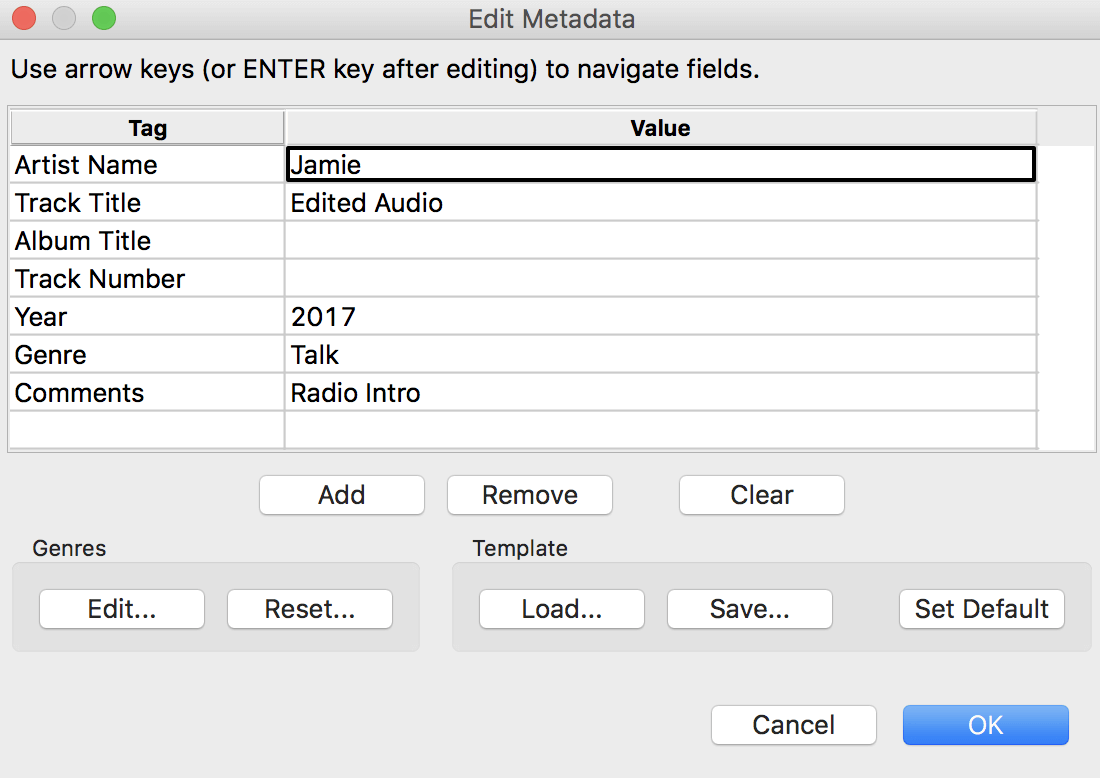This screenshot has width=1100, height=778.
Task: Click the Clear button
Action: tap(761, 495)
